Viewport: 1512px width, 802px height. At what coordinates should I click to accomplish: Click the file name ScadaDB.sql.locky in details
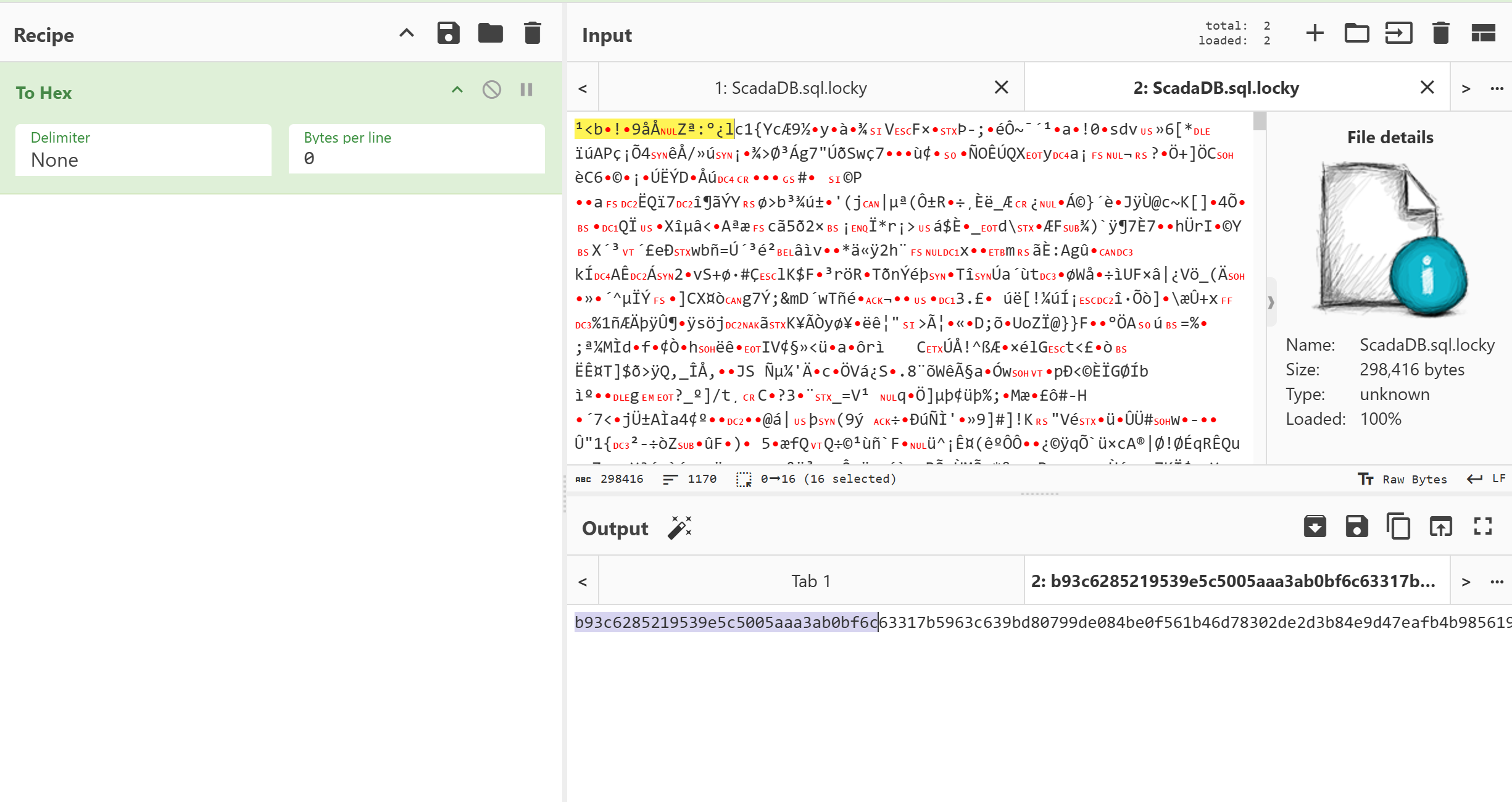click(1427, 345)
